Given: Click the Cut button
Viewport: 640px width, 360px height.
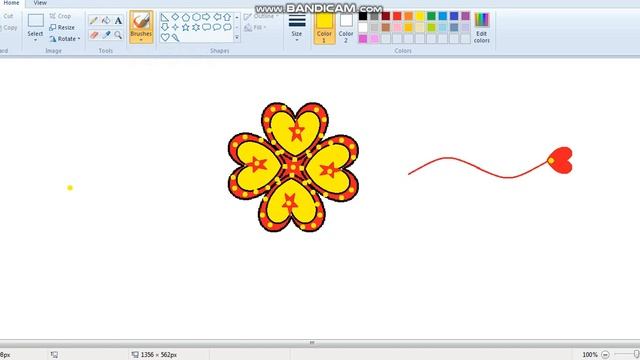Looking at the screenshot, I should click(x=8, y=16).
